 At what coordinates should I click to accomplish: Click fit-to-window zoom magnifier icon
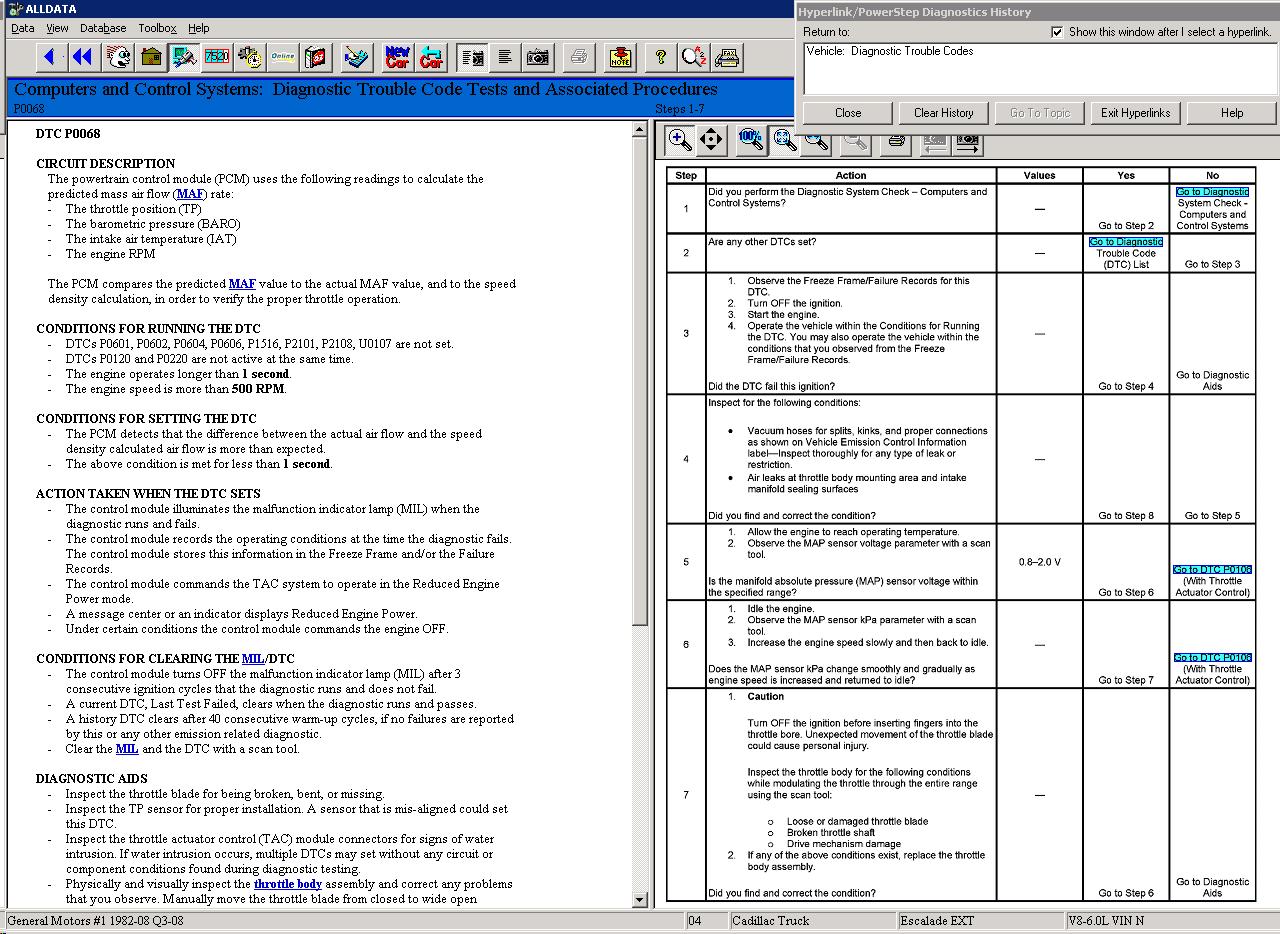[784, 140]
